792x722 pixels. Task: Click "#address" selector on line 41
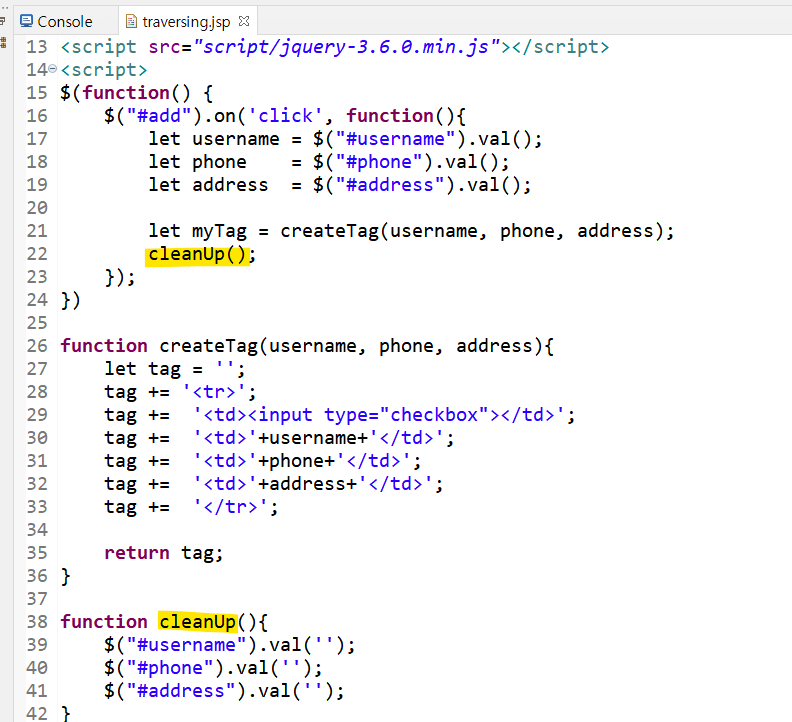tap(181, 691)
